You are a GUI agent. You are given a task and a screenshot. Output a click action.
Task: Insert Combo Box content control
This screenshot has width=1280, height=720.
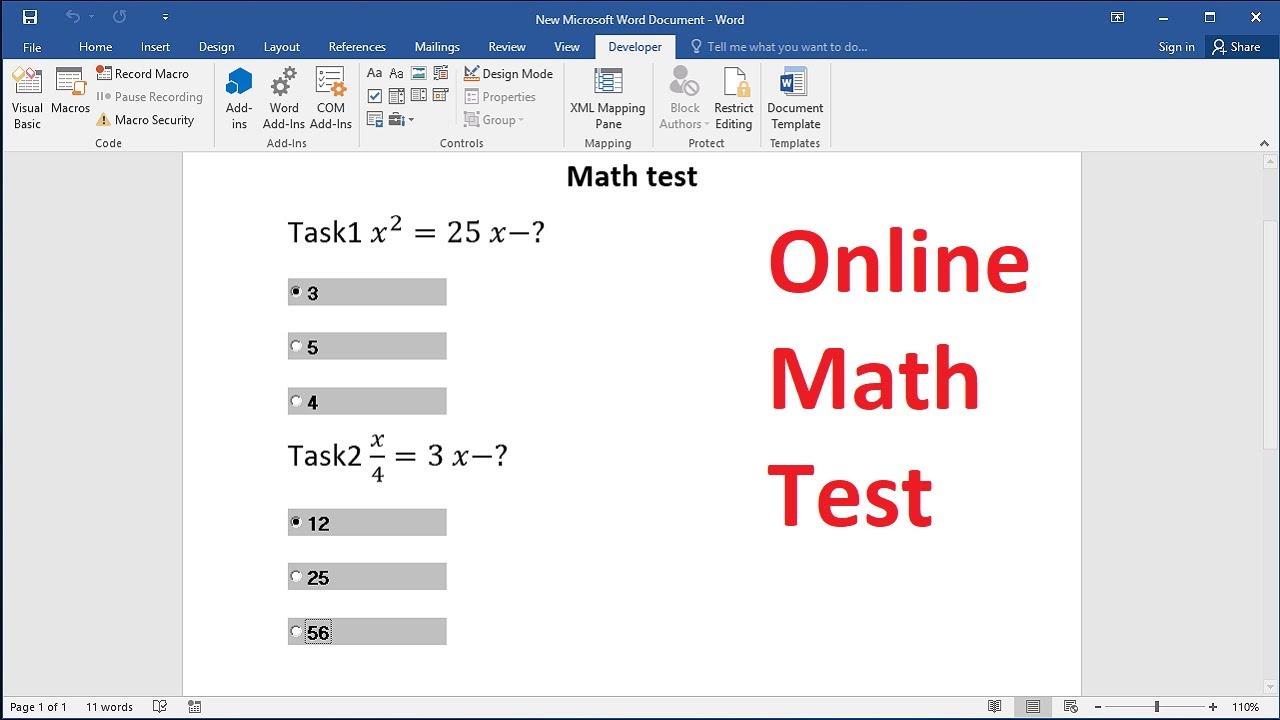pyautogui.click(x=397, y=97)
